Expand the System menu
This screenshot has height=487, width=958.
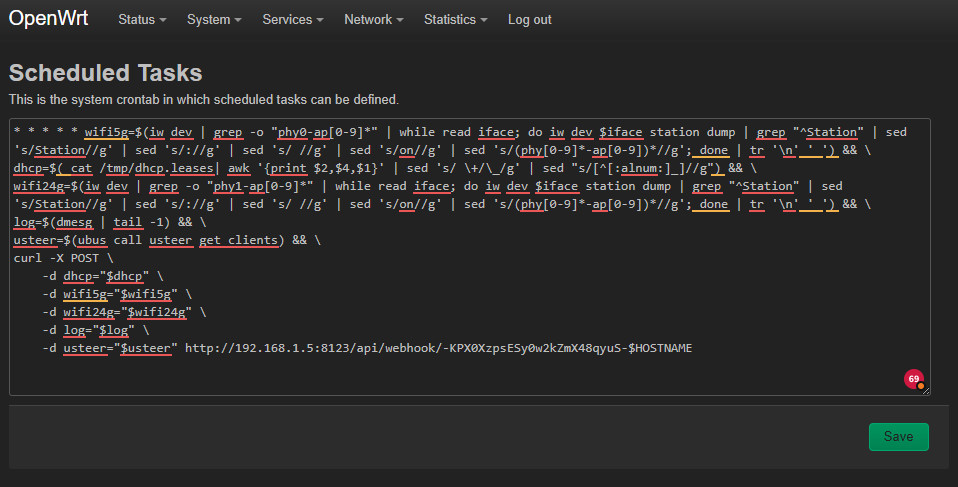(x=214, y=20)
